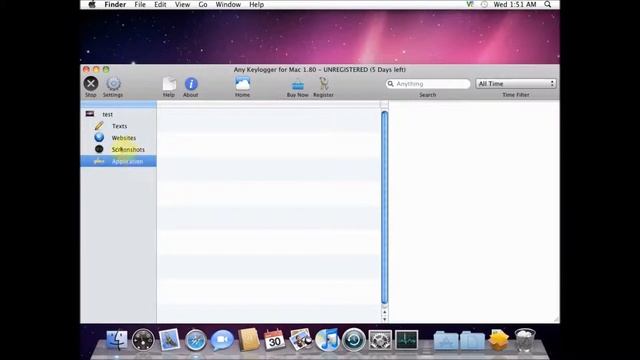Launch iTunes from the Dock
The image size is (640, 360).
pos(327,340)
